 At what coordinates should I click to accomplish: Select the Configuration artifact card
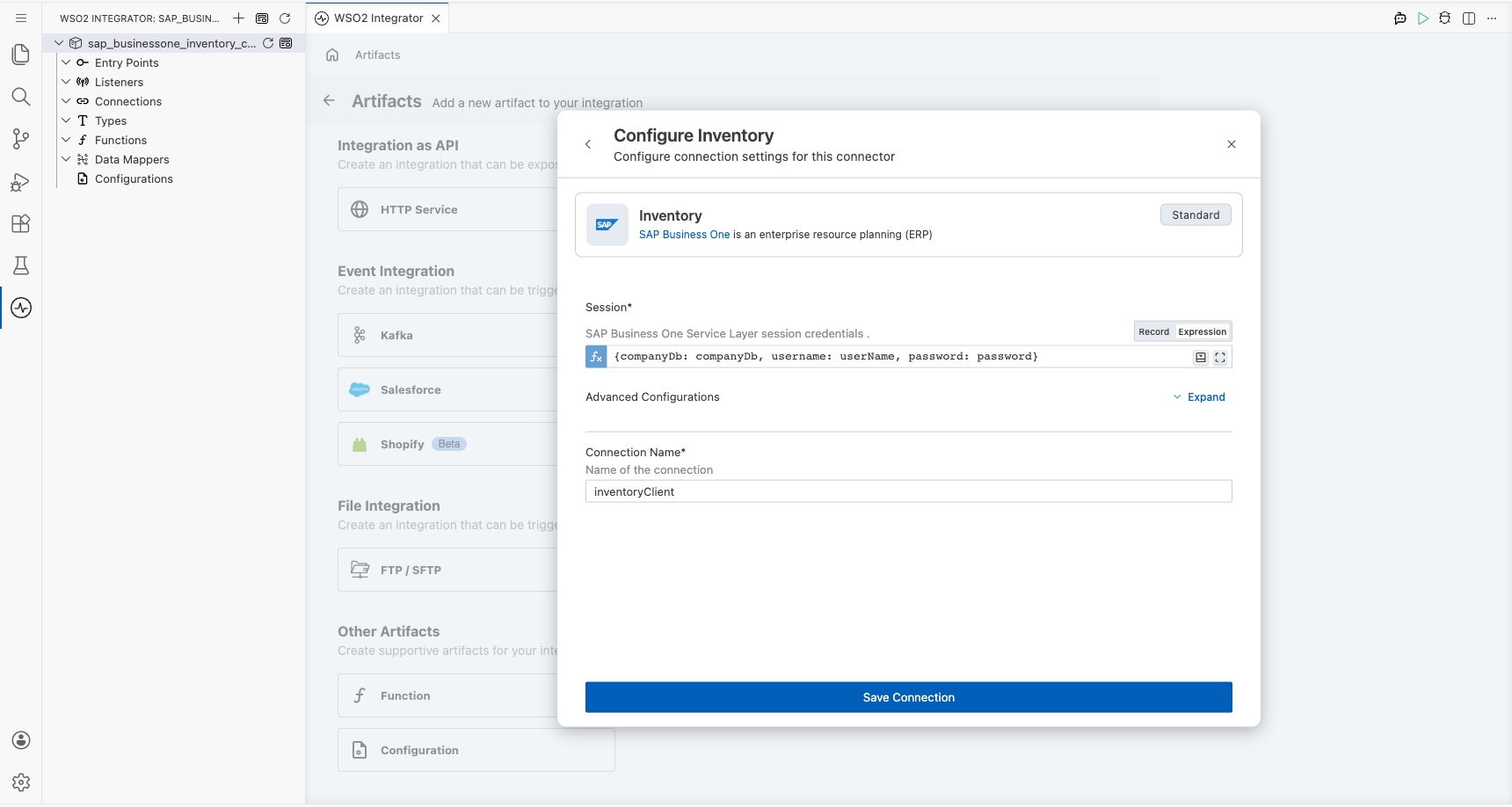pyautogui.click(x=476, y=750)
